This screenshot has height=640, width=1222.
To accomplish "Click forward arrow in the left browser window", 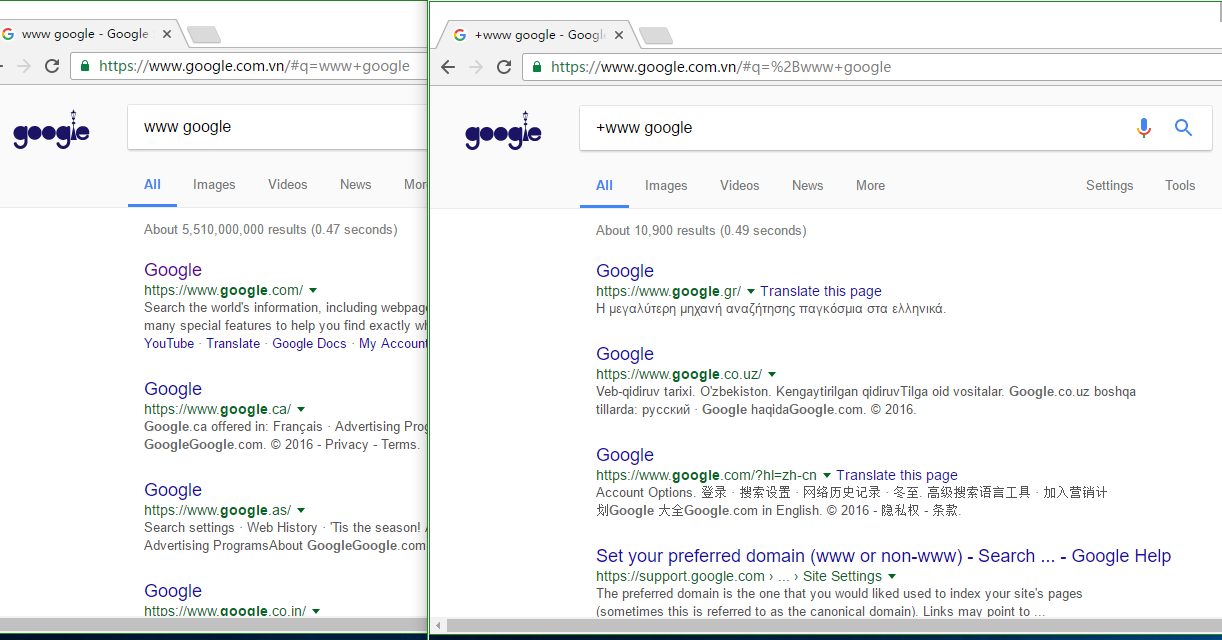I will pyautogui.click(x=24, y=66).
